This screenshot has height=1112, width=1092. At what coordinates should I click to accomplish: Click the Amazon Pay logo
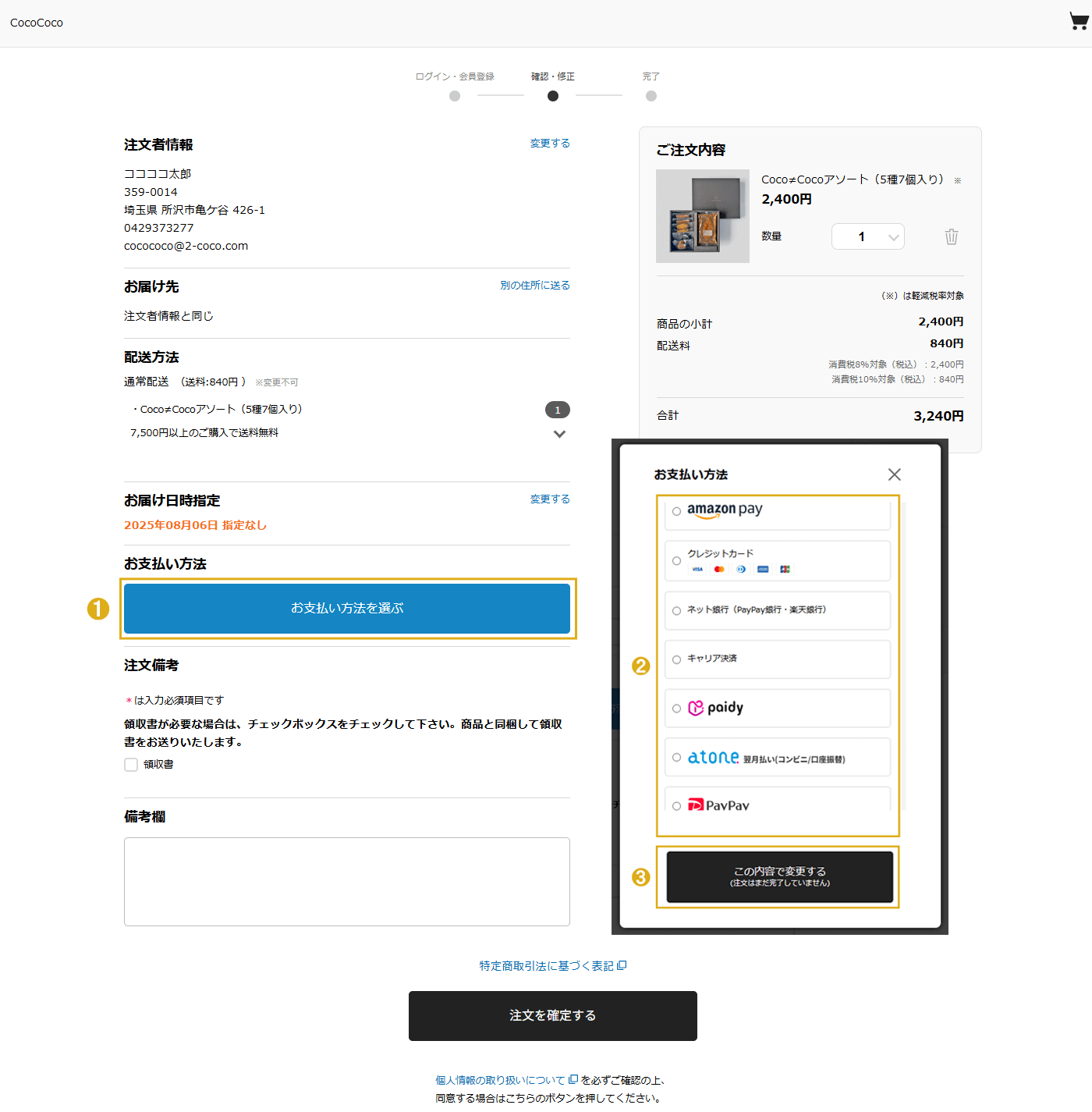(x=724, y=510)
